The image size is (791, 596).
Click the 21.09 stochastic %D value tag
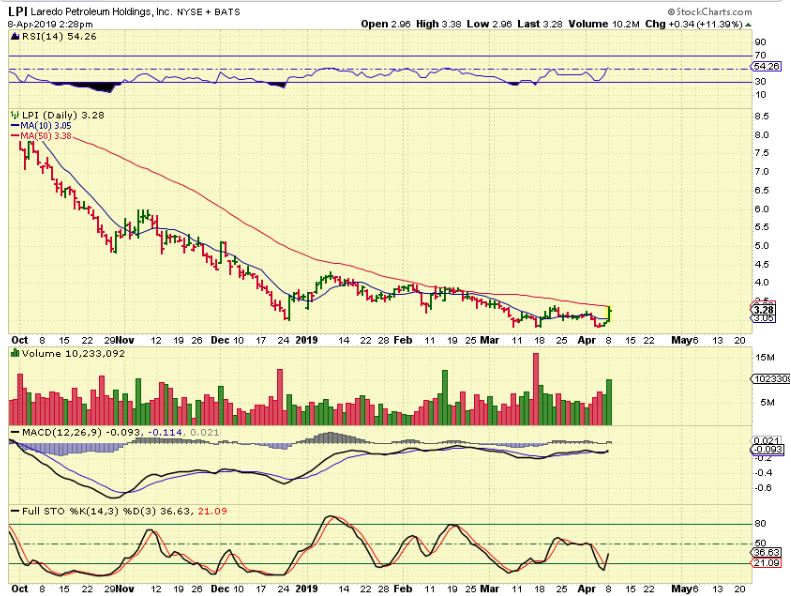766,562
